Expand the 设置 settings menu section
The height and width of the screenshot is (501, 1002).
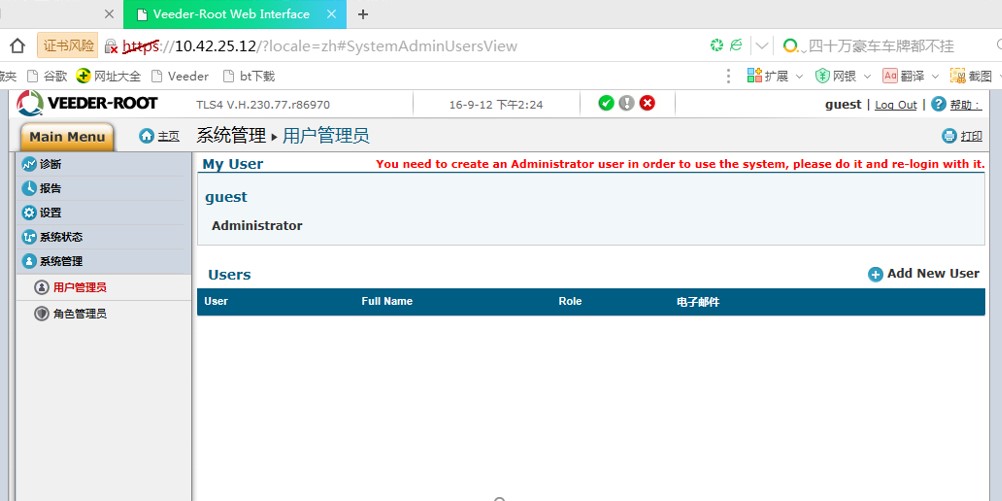pos(50,212)
